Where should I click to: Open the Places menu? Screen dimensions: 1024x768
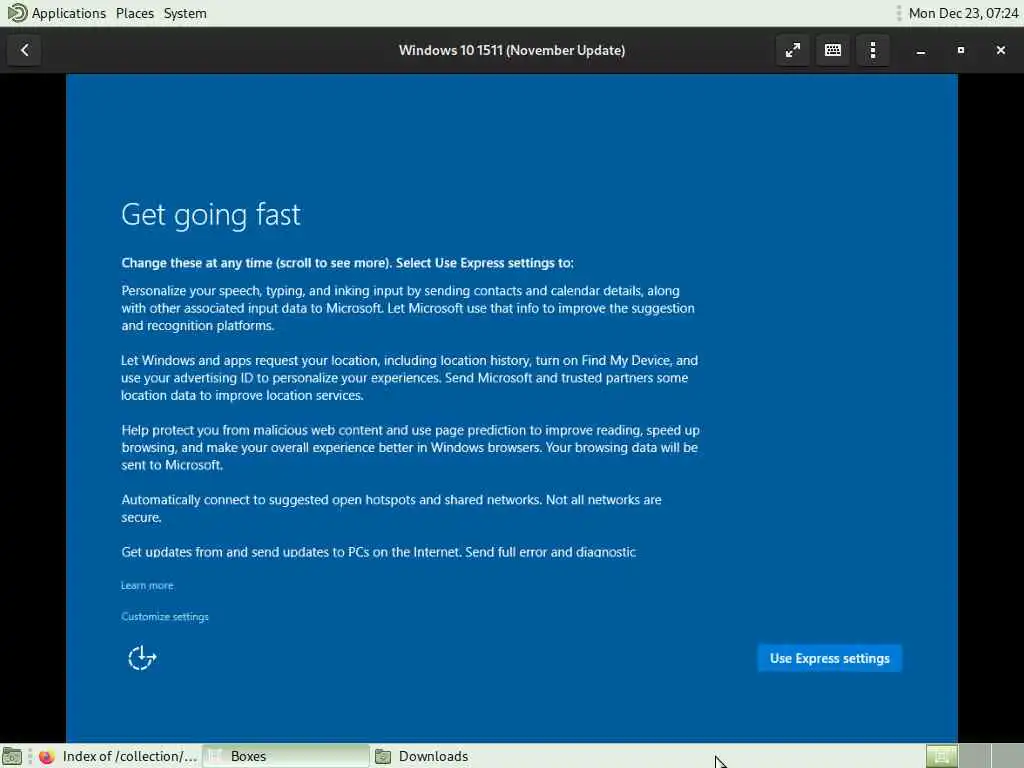(x=135, y=13)
